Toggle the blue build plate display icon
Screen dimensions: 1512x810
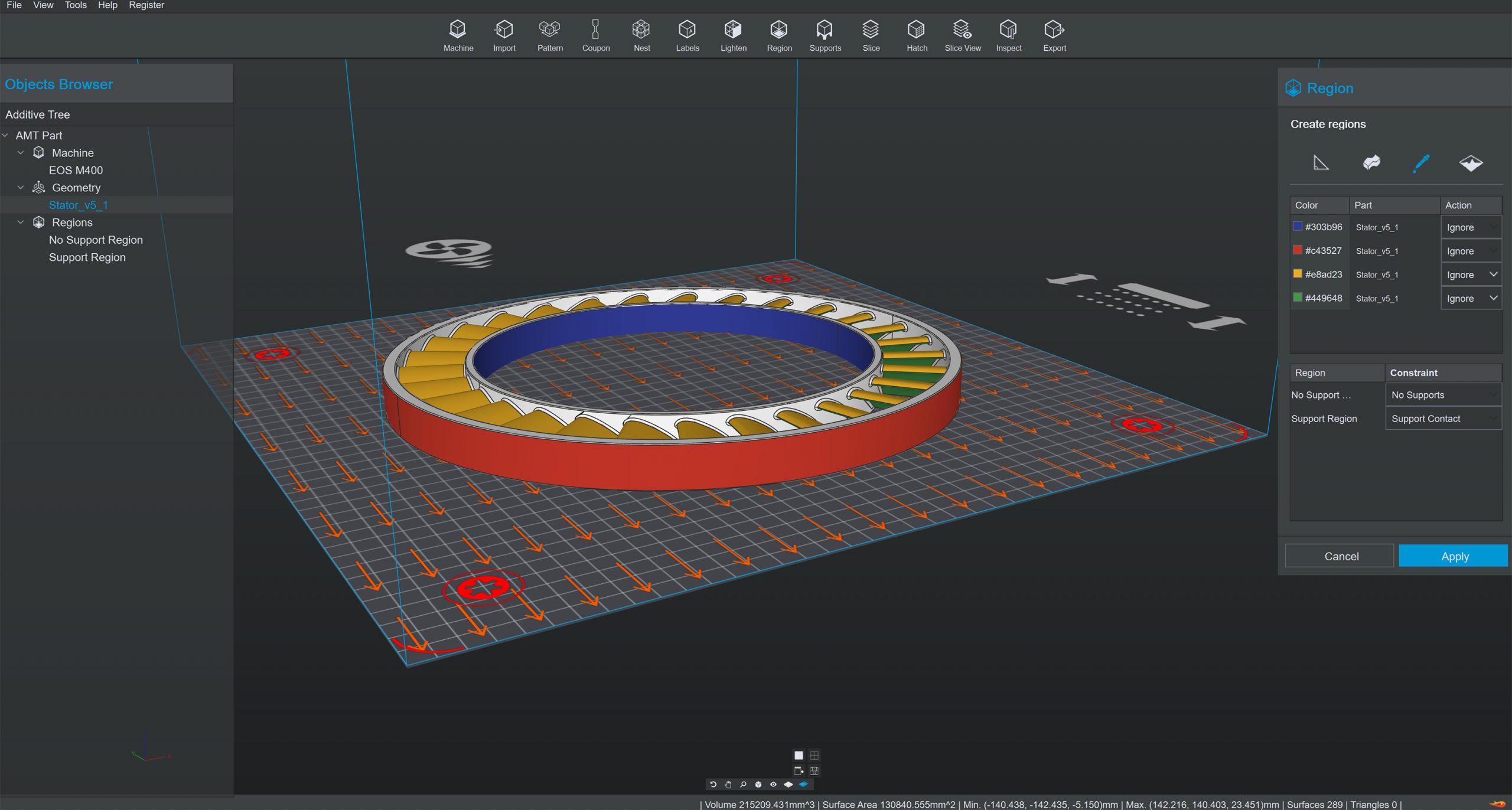(x=804, y=785)
